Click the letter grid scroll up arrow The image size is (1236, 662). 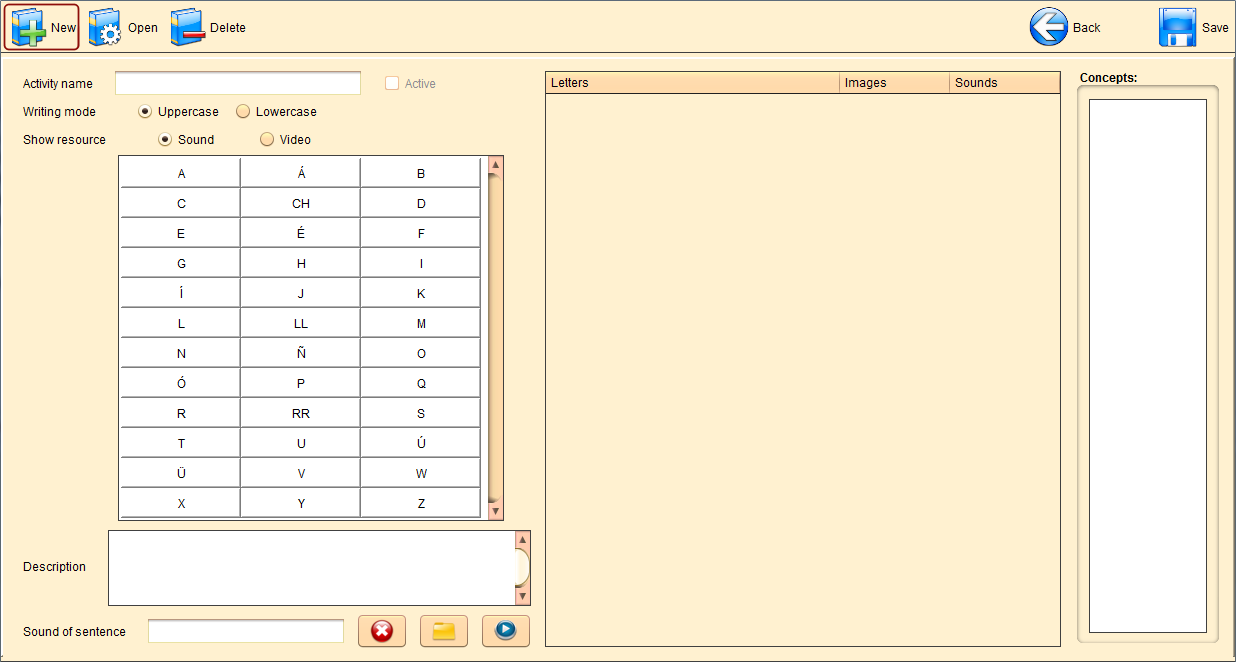click(x=495, y=164)
